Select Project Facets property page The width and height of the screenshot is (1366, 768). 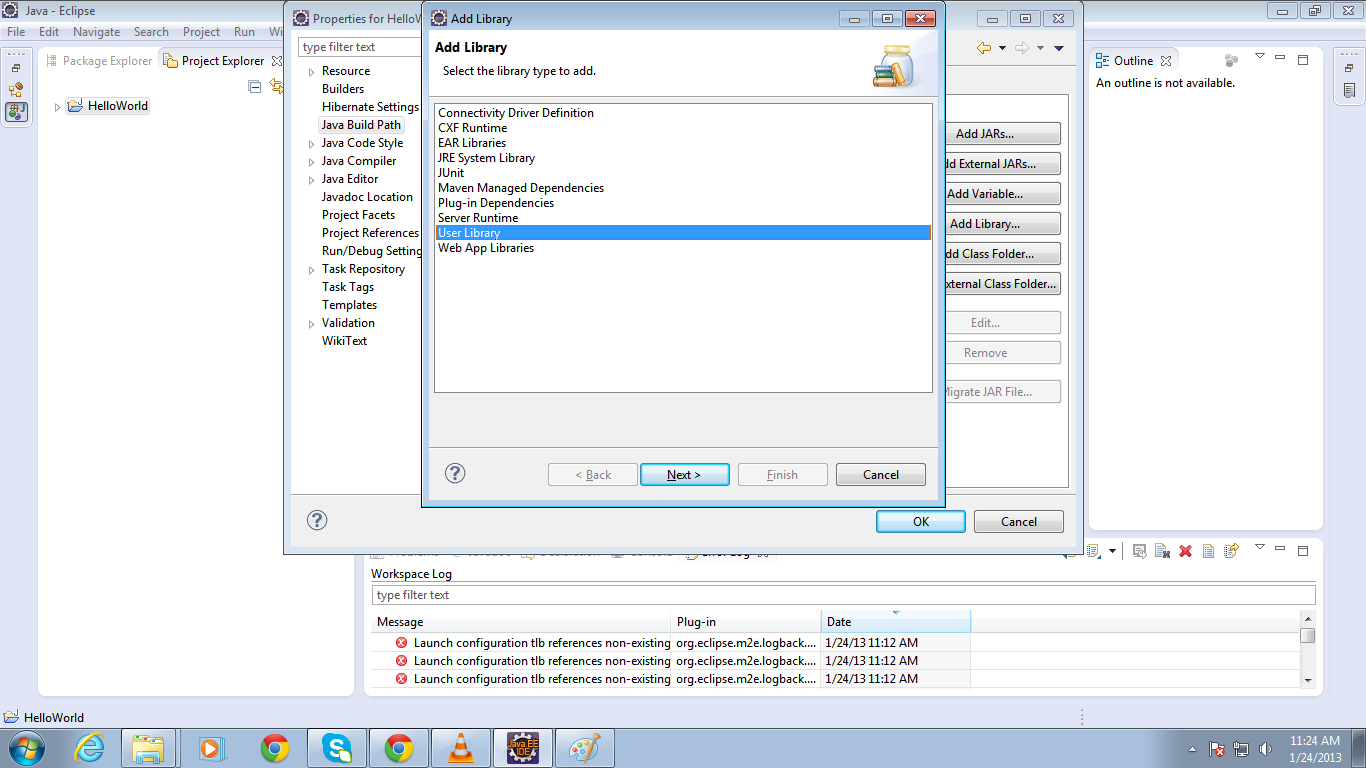358,215
